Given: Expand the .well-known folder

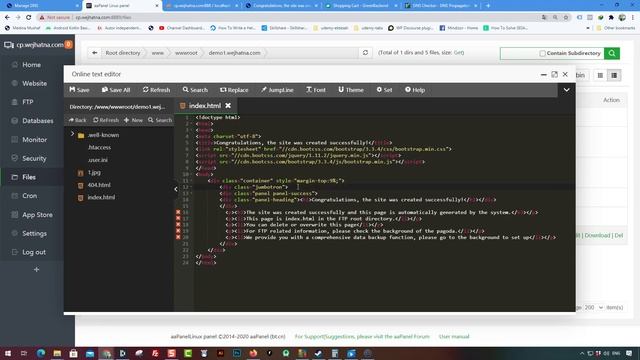Looking at the screenshot, I should [72, 134].
